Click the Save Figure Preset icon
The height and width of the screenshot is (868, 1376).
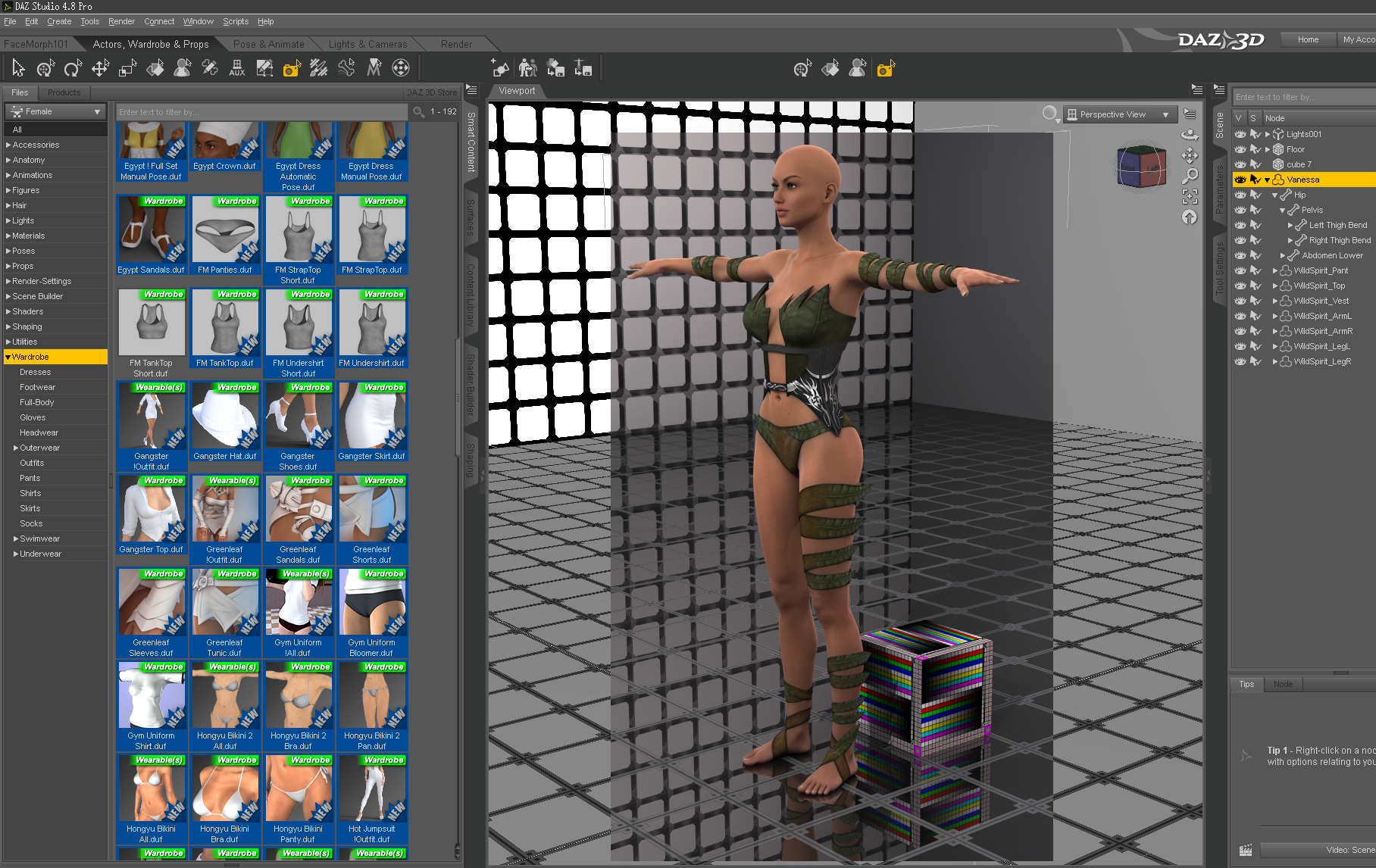[x=583, y=69]
